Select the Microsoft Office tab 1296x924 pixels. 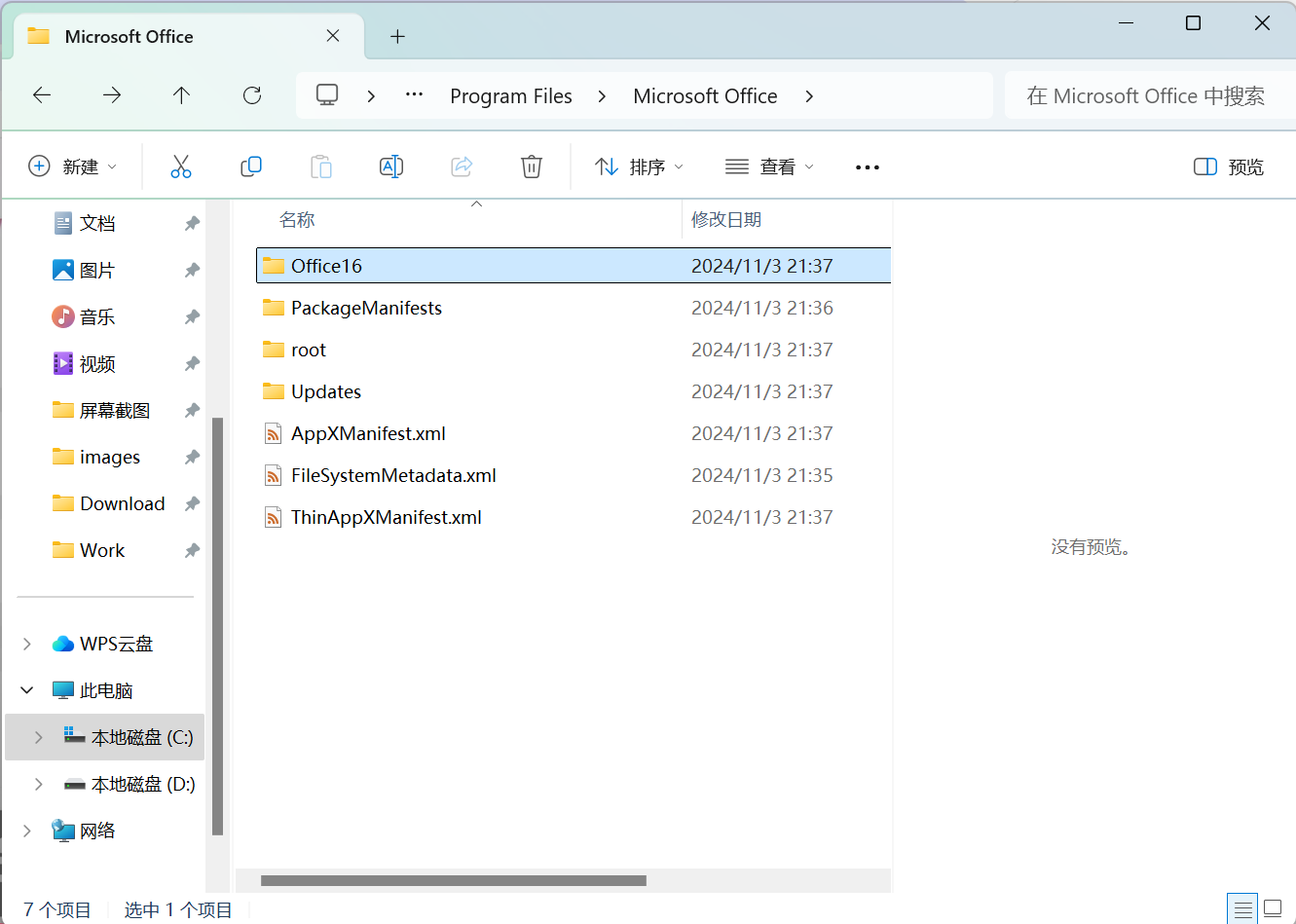189,37
